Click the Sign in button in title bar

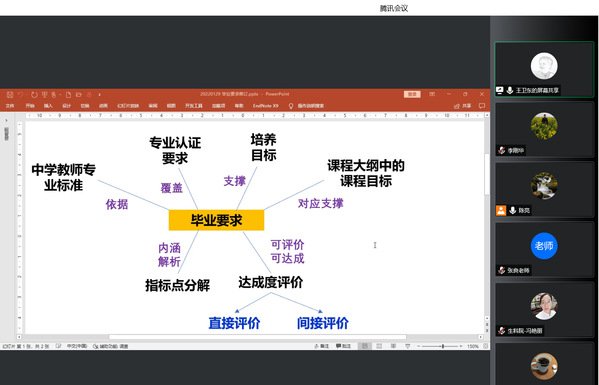(412, 94)
